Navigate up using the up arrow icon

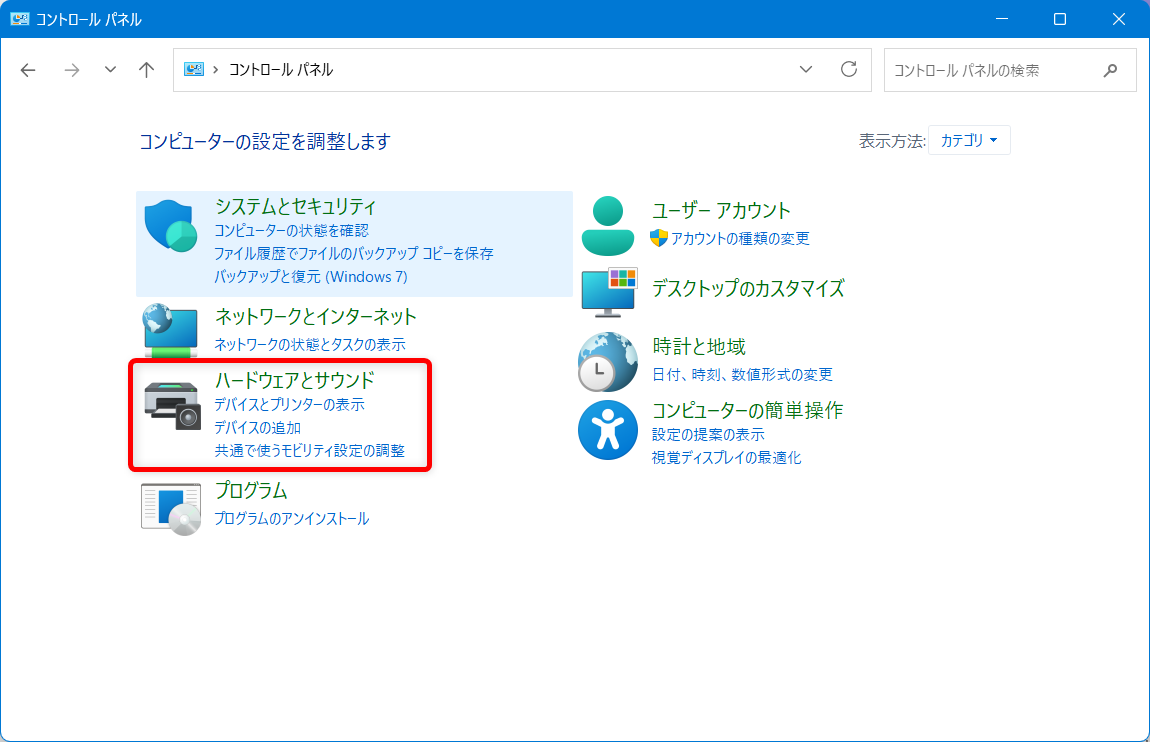146,70
